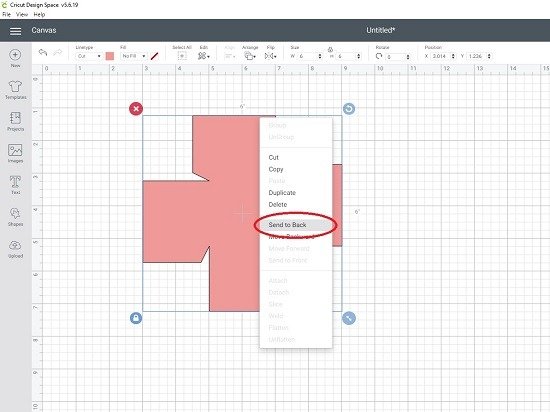Open the Templates panel
550x412 pixels.
click(15, 90)
